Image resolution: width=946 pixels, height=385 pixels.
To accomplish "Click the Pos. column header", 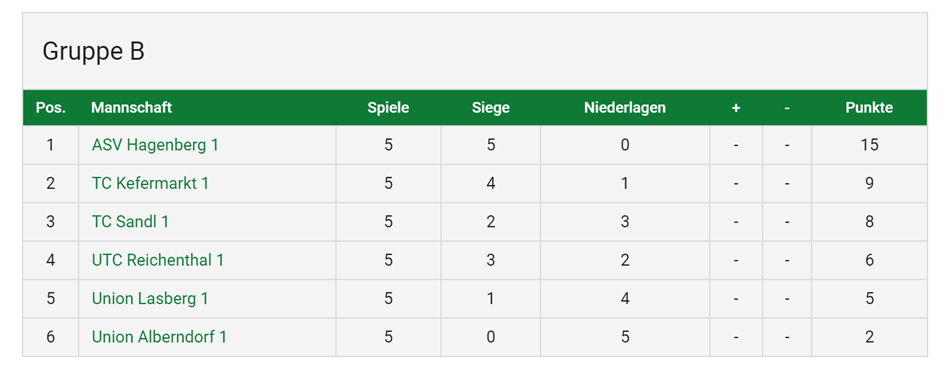I will 51,108.
